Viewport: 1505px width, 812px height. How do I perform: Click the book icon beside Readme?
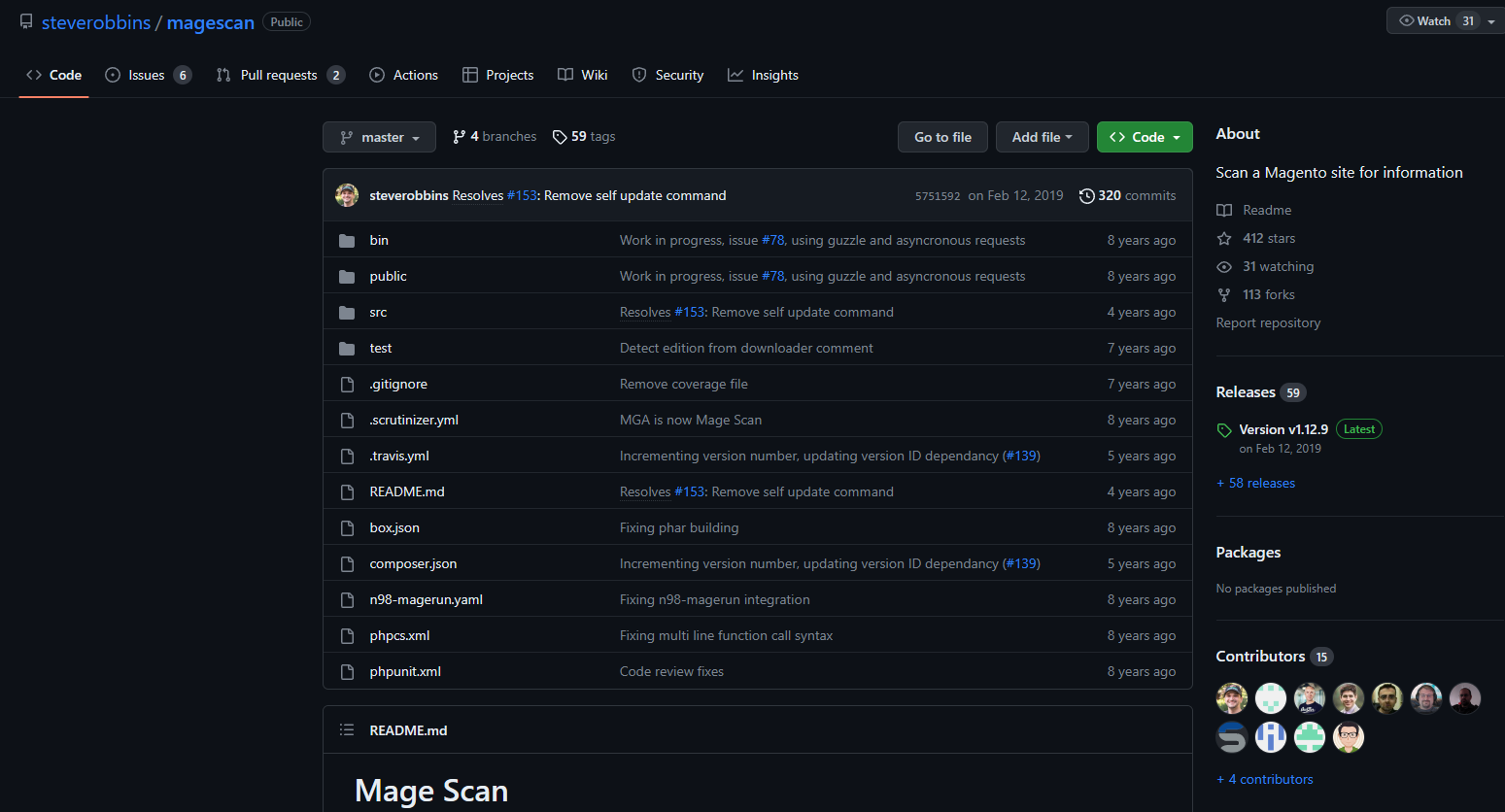click(x=1224, y=210)
